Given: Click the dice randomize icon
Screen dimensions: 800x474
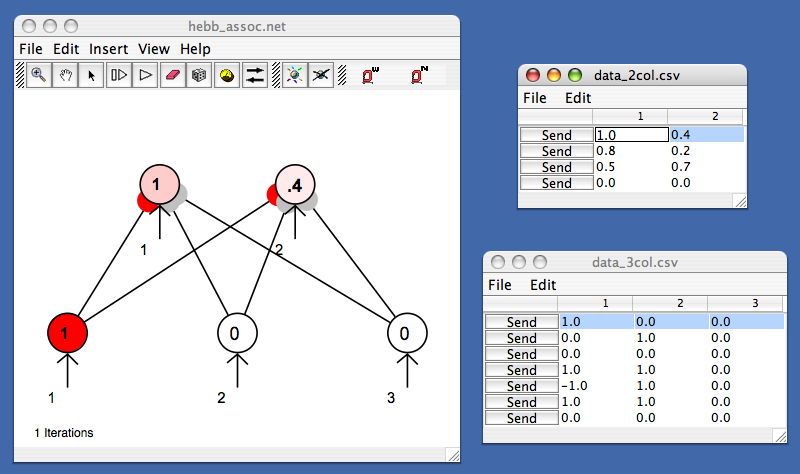Looking at the screenshot, I should click(x=200, y=75).
